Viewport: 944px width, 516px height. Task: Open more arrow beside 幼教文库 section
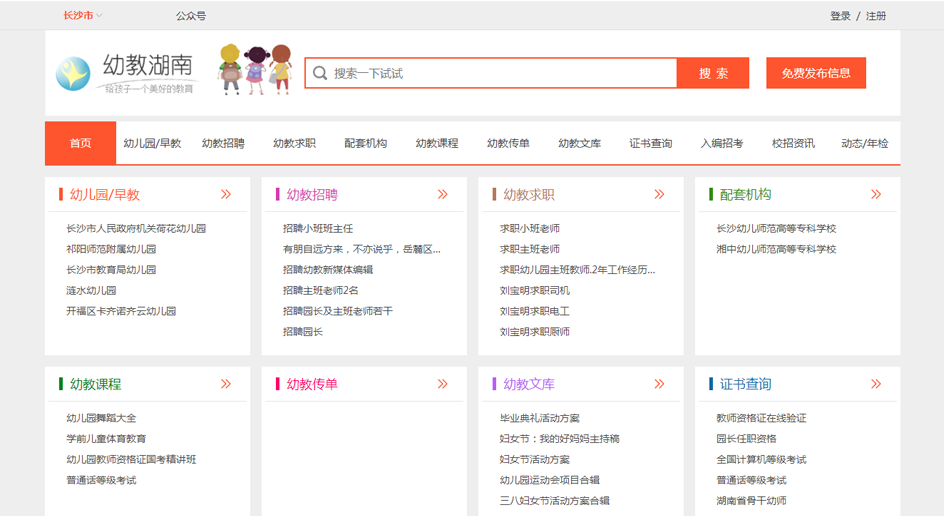pyautogui.click(x=659, y=384)
